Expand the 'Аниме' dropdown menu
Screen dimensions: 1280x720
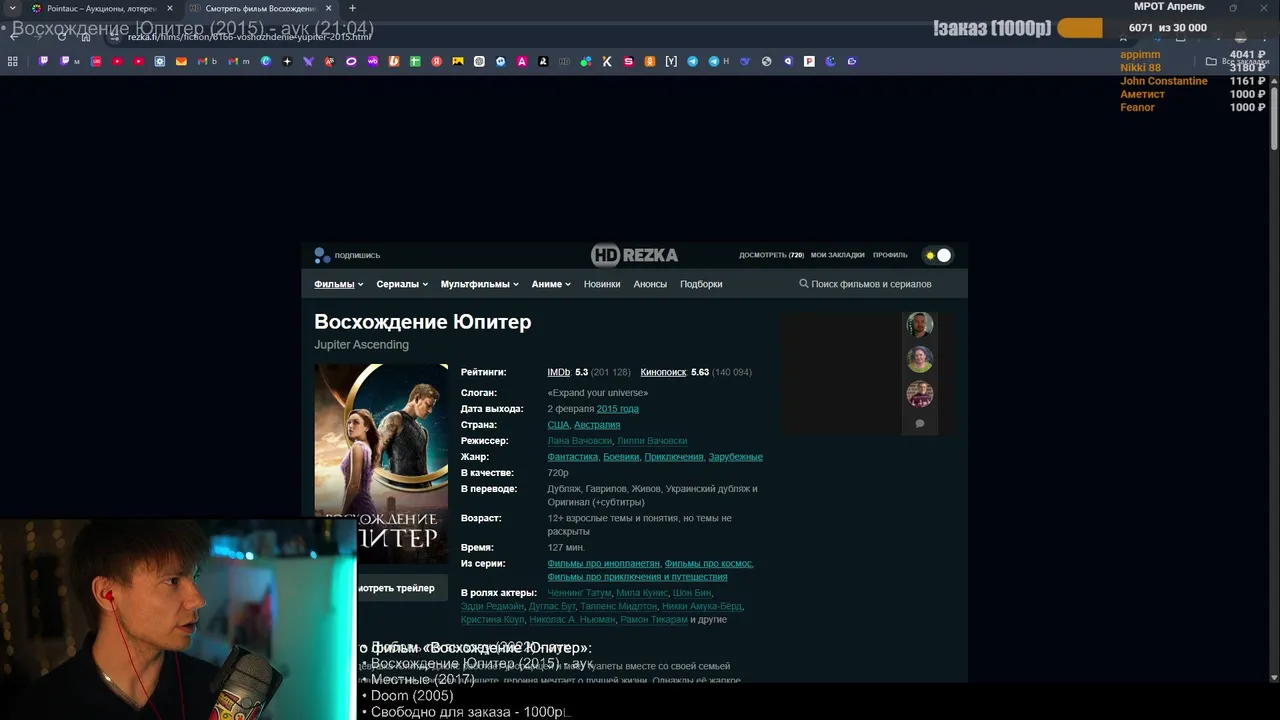point(551,284)
